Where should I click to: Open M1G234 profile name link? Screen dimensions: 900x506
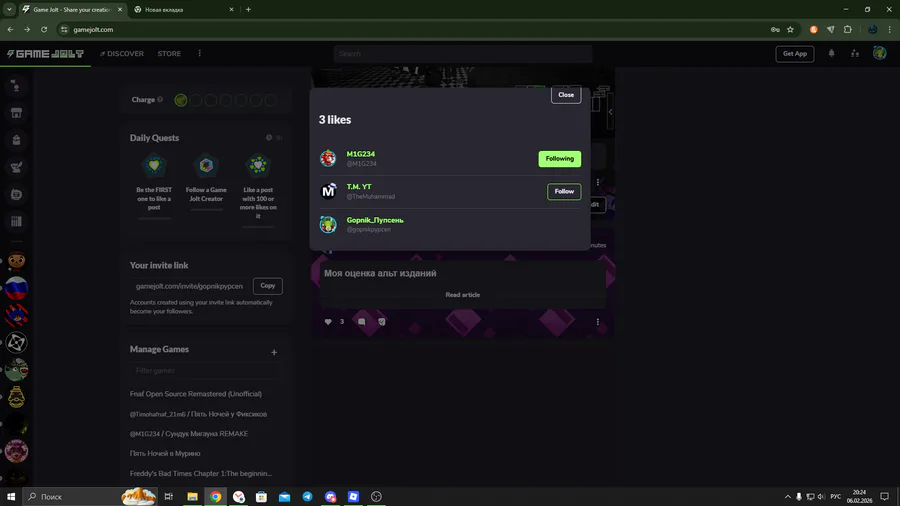[x=360, y=154]
